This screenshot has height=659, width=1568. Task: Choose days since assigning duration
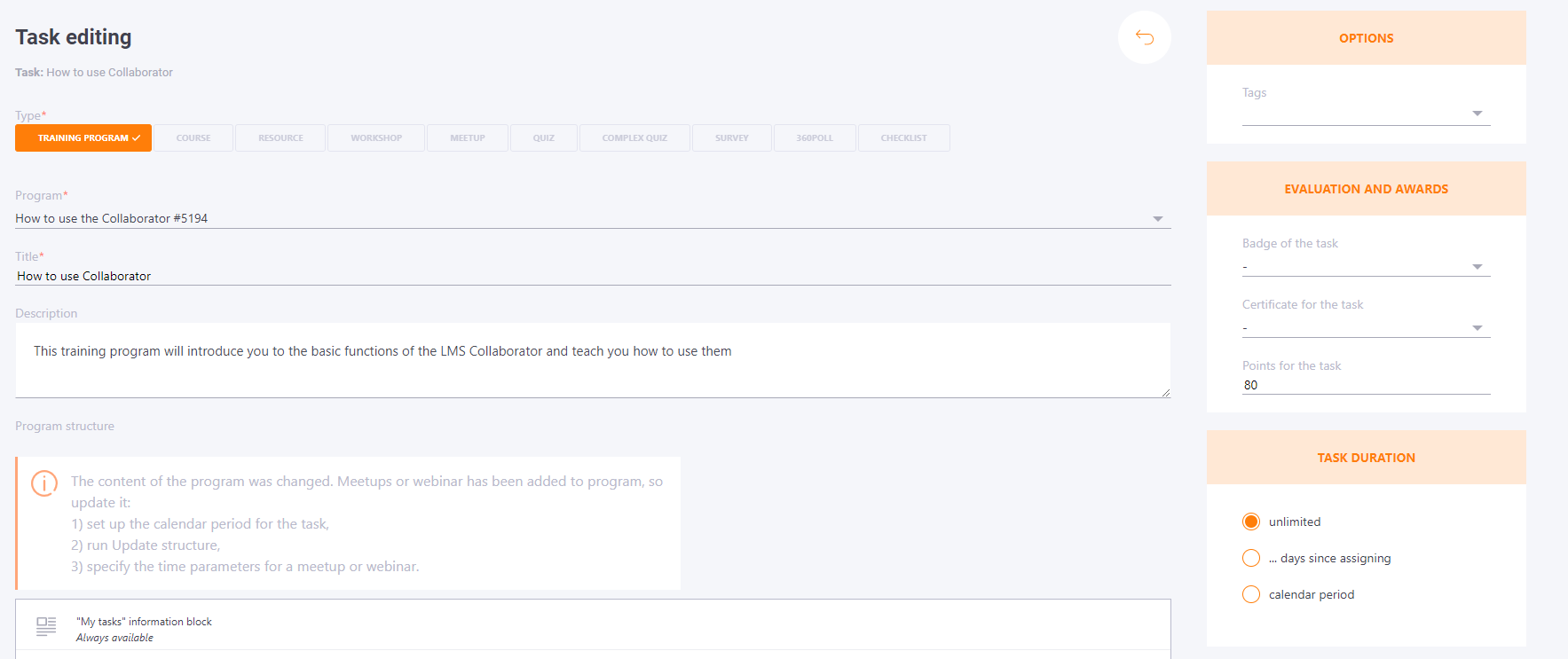[1251, 558]
